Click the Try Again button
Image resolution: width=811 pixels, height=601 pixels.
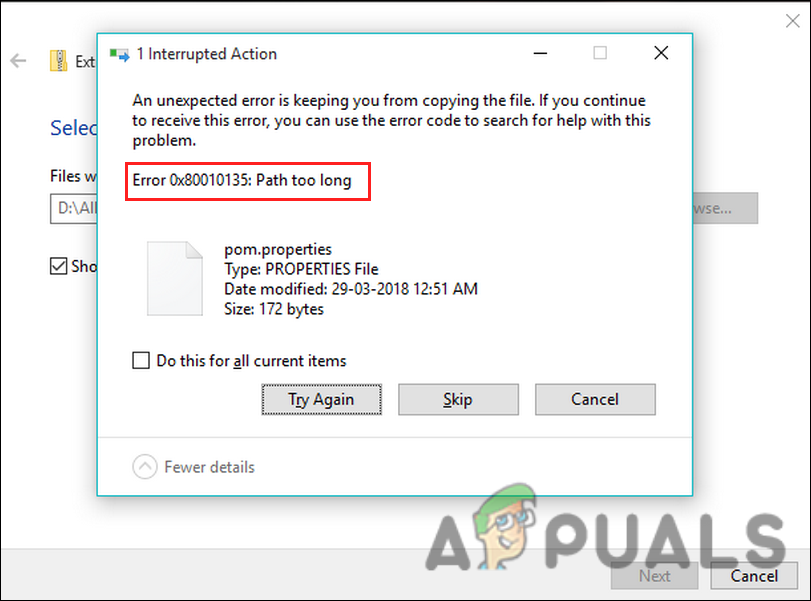321,399
